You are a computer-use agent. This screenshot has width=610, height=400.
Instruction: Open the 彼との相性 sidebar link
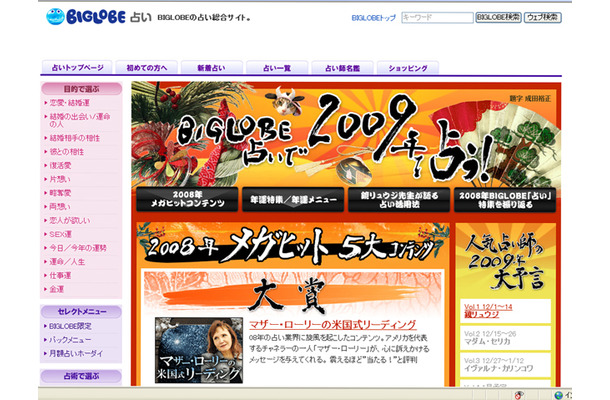pyautogui.click(x=67, y=152)
